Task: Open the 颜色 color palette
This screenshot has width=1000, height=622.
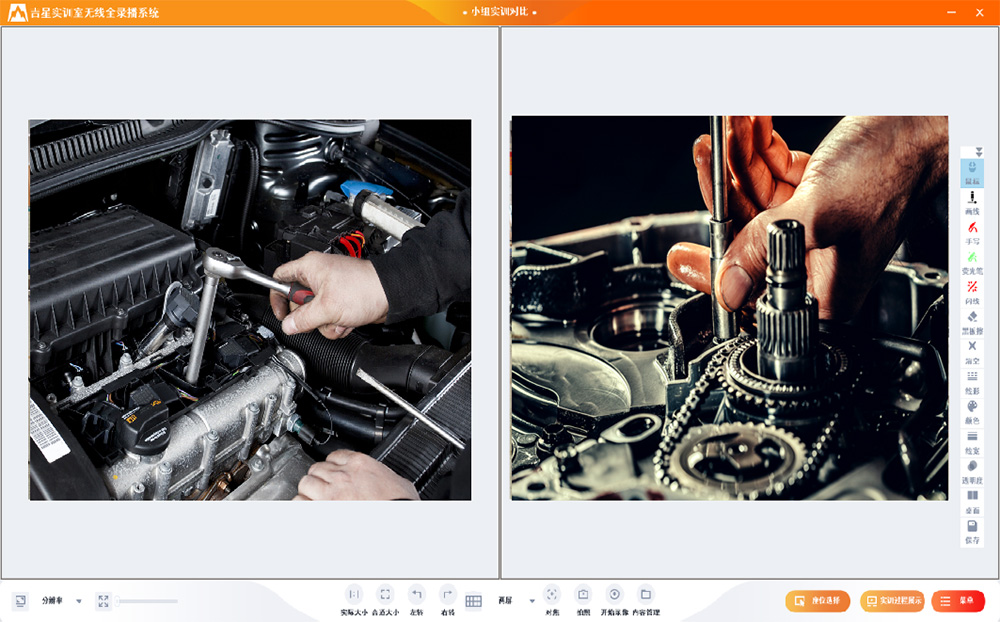Action: (x=971, y=408)
